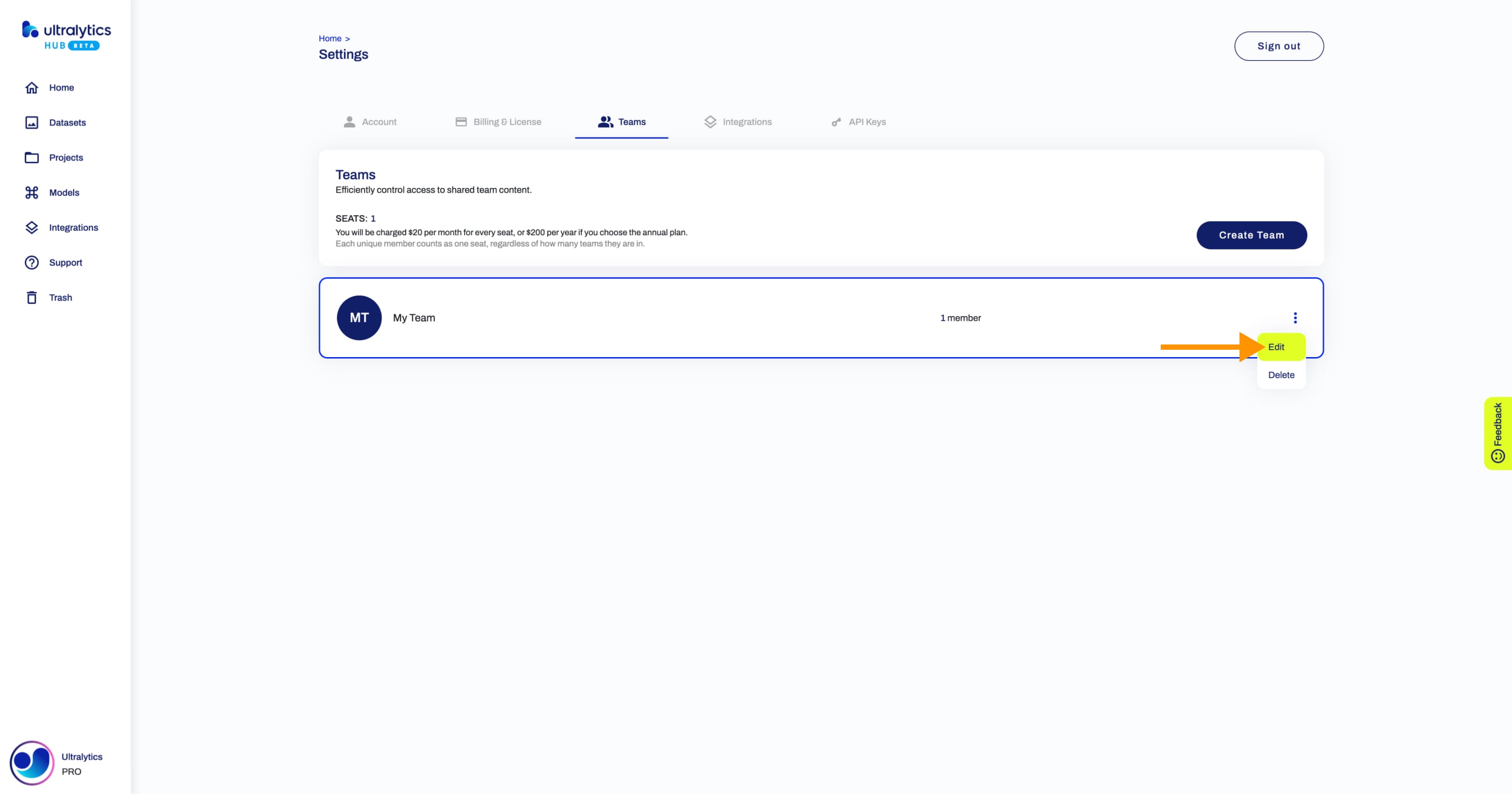1512x794 pixels.
Task: Click the Home sidebar icon
Action: coord(31,87)
